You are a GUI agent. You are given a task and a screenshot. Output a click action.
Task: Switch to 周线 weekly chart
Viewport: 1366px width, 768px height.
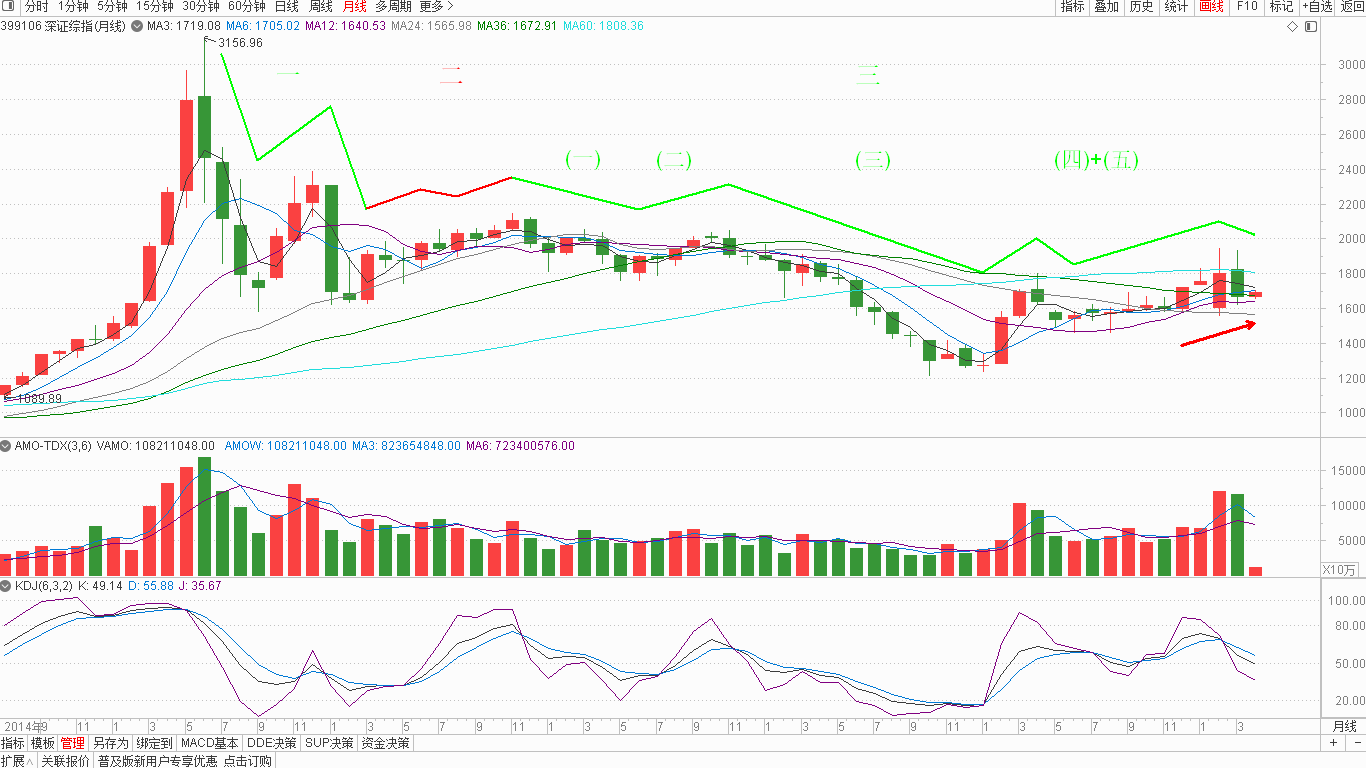pos(321,6)
